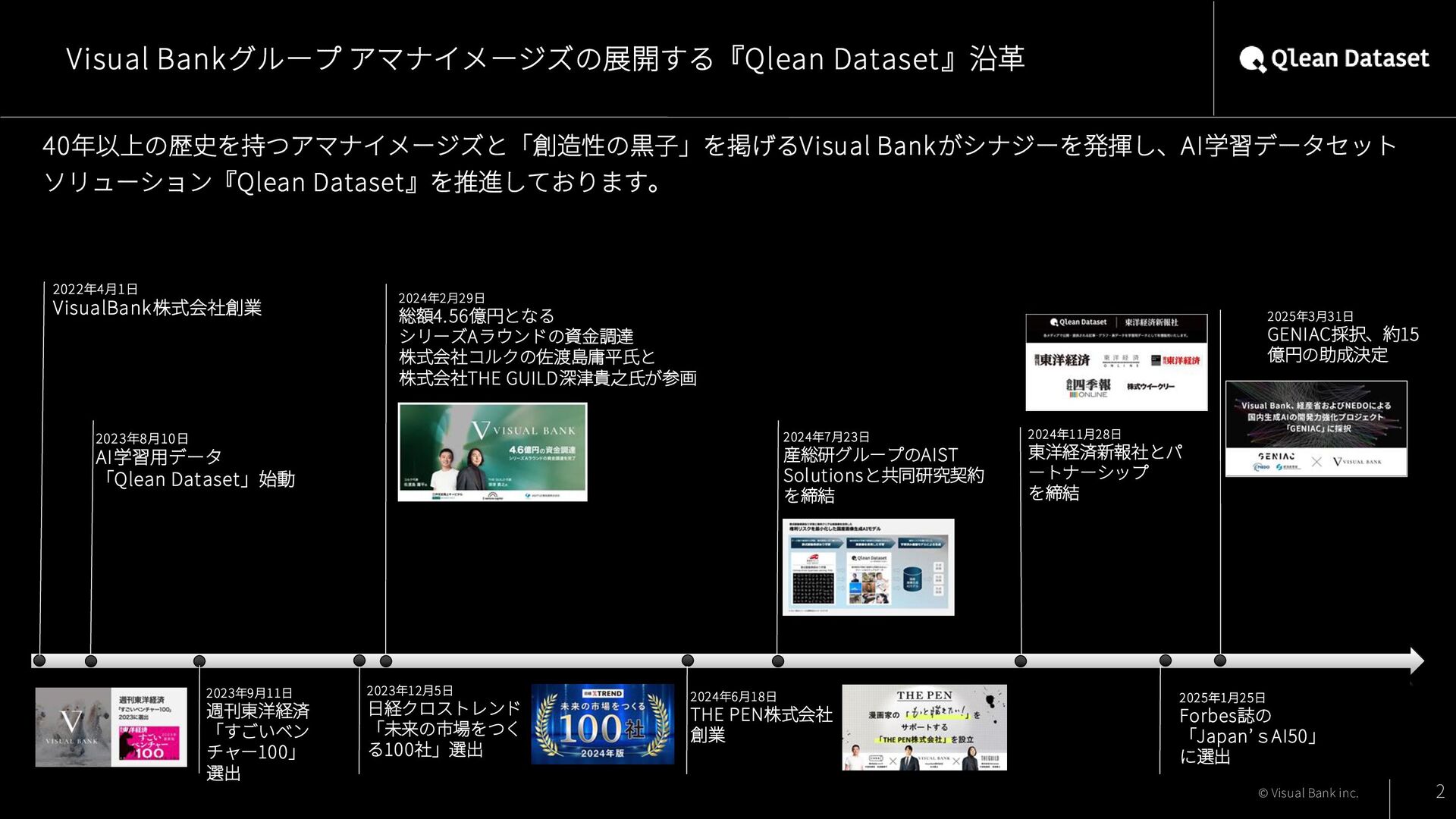Select the 2023年9月11日 timeline marker dot
Image resolution: width=1456 pixels, height=819 pixels.
point(199,661)
